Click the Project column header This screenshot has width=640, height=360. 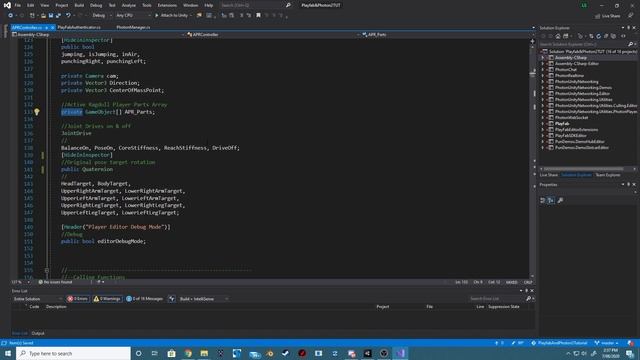(382, 307)
